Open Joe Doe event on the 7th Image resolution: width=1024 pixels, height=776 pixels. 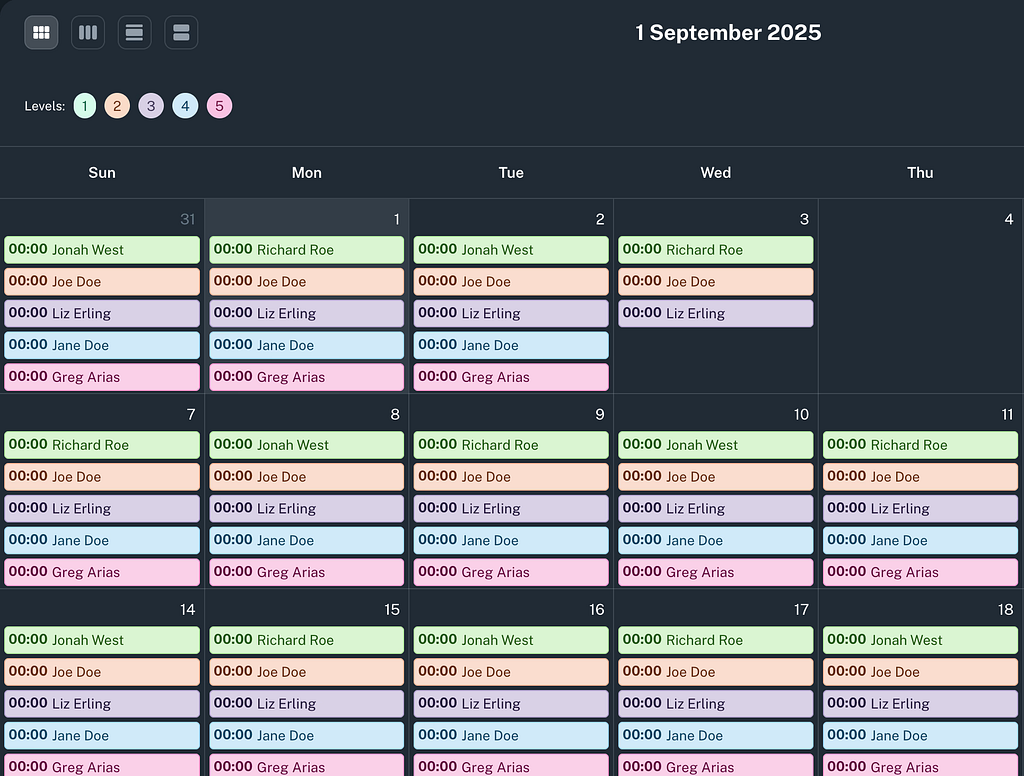coord(102,477)
